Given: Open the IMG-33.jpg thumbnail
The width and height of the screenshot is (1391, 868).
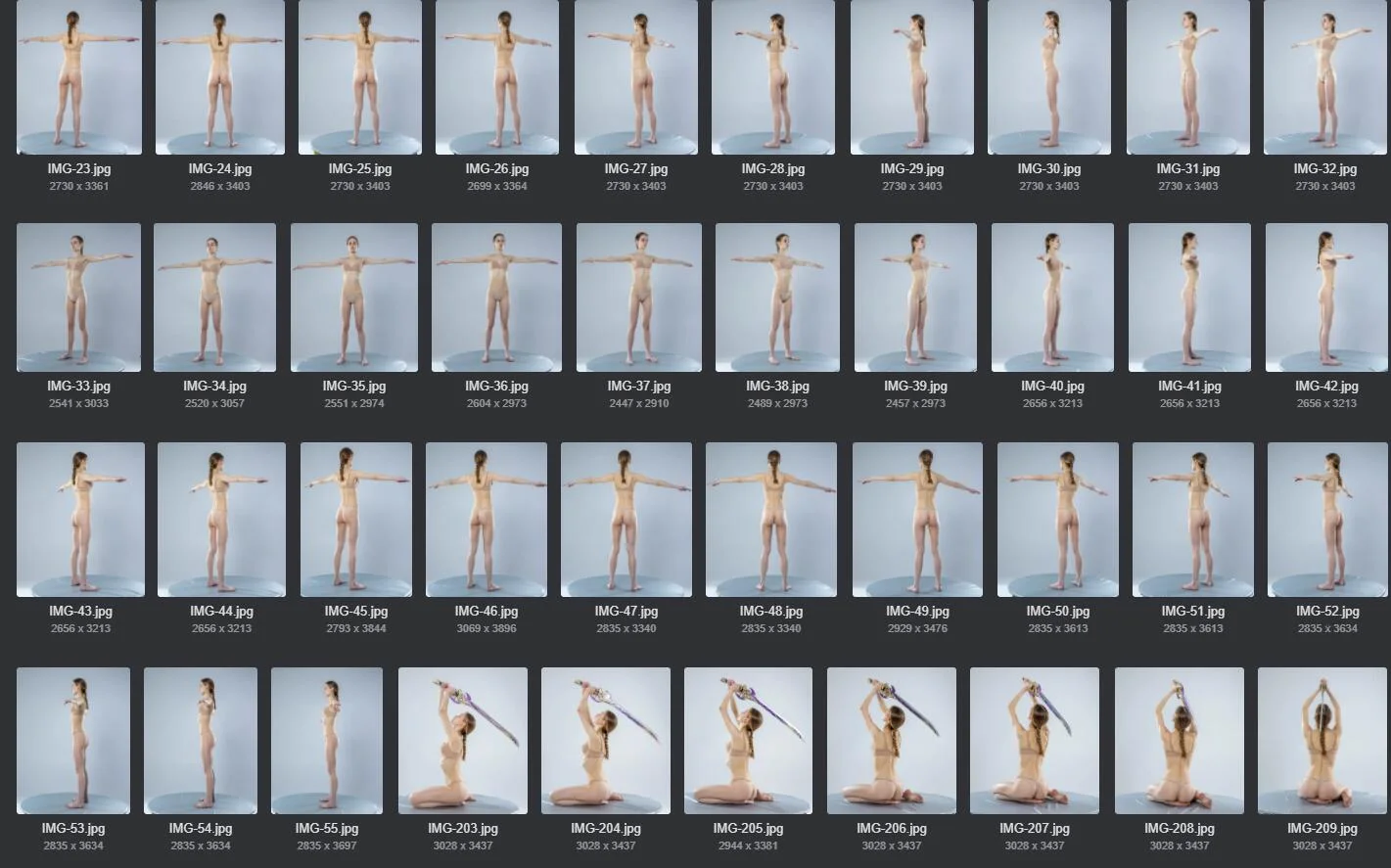Looking at the screenshot, I should coord(79,297).
